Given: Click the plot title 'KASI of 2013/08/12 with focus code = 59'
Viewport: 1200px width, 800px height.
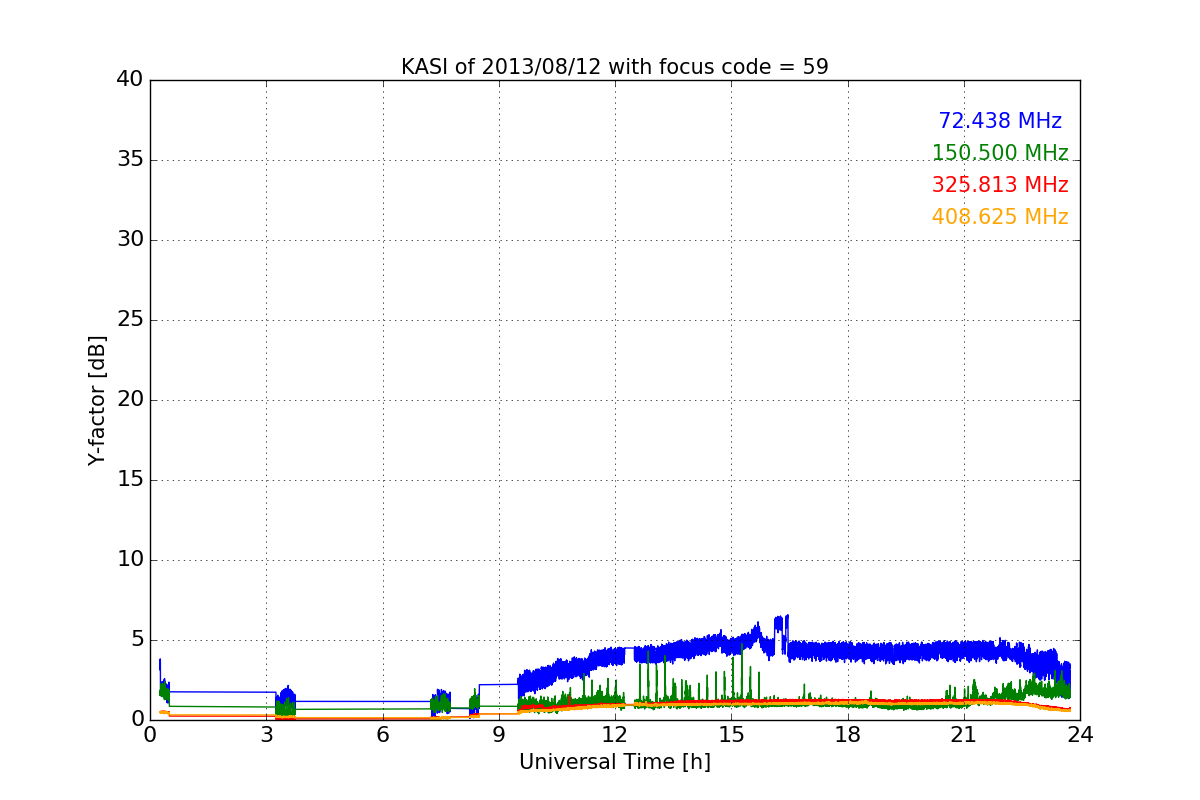Looking at the screenshot, I should (615, 67).
